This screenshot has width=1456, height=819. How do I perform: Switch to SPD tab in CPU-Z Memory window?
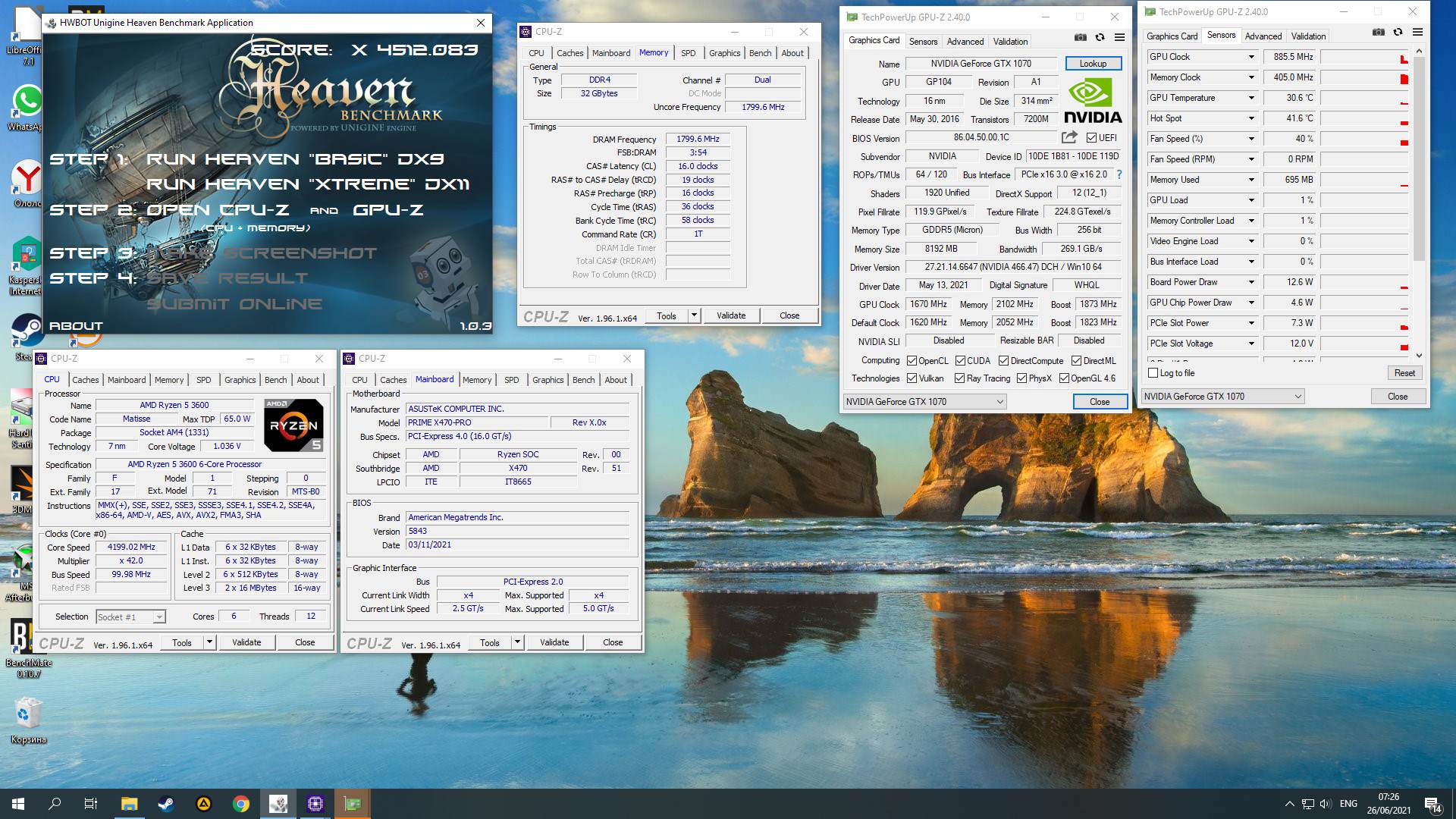tap(688, 53)
